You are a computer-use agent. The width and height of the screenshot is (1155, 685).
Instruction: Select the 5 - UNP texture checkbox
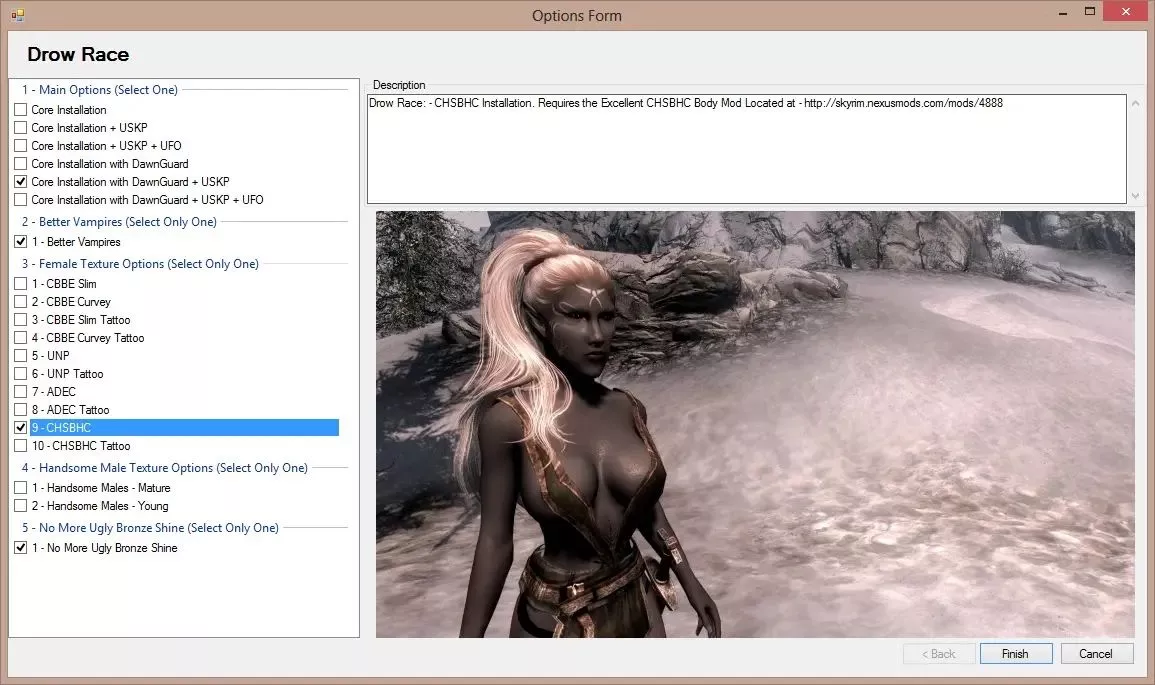tap(21, 356)
